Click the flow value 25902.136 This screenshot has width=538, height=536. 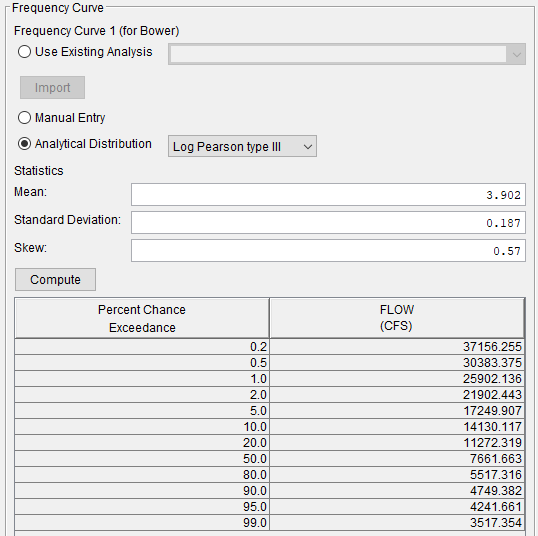(397, 379)
